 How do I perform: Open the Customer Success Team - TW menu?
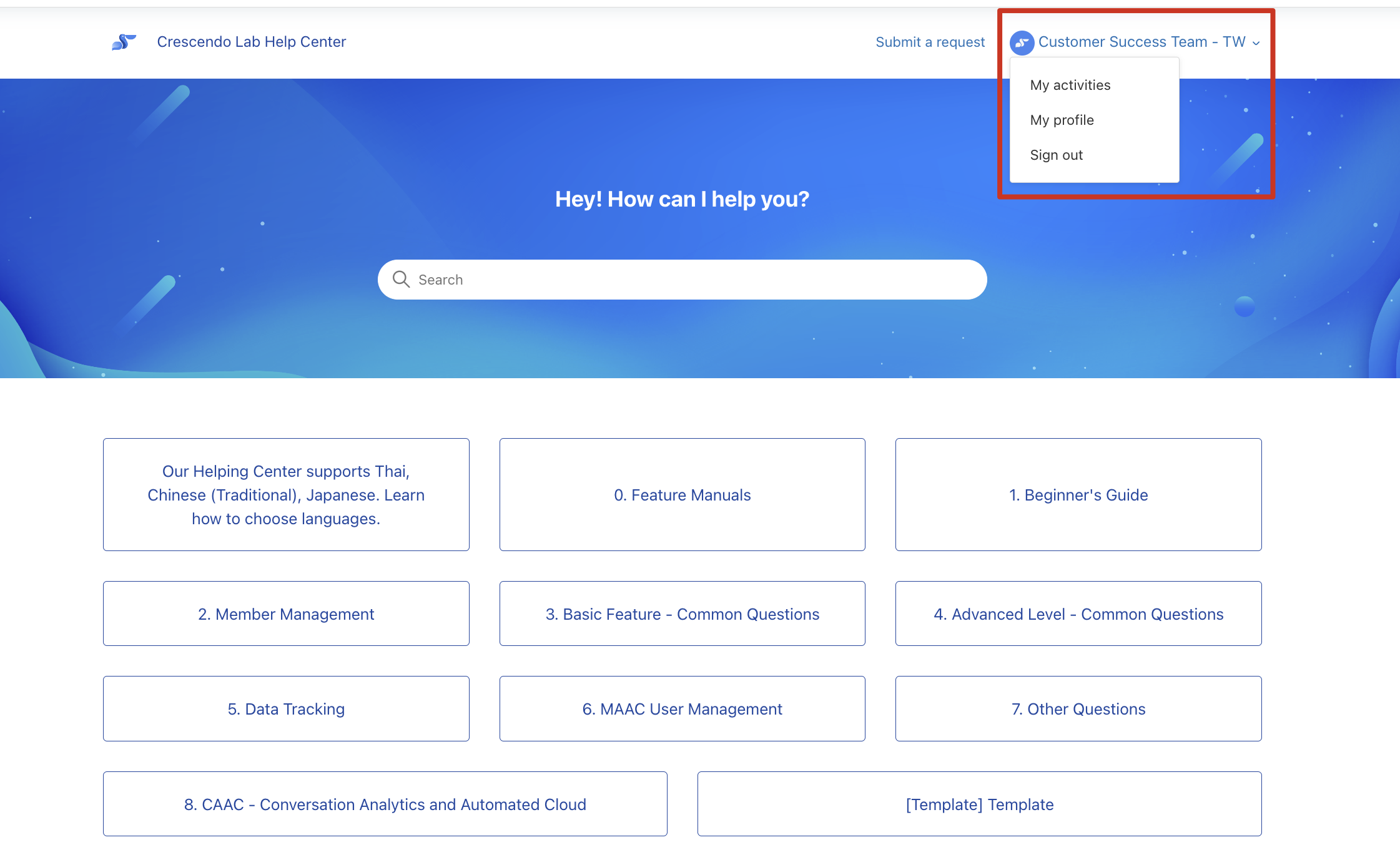pos(1141,42)
